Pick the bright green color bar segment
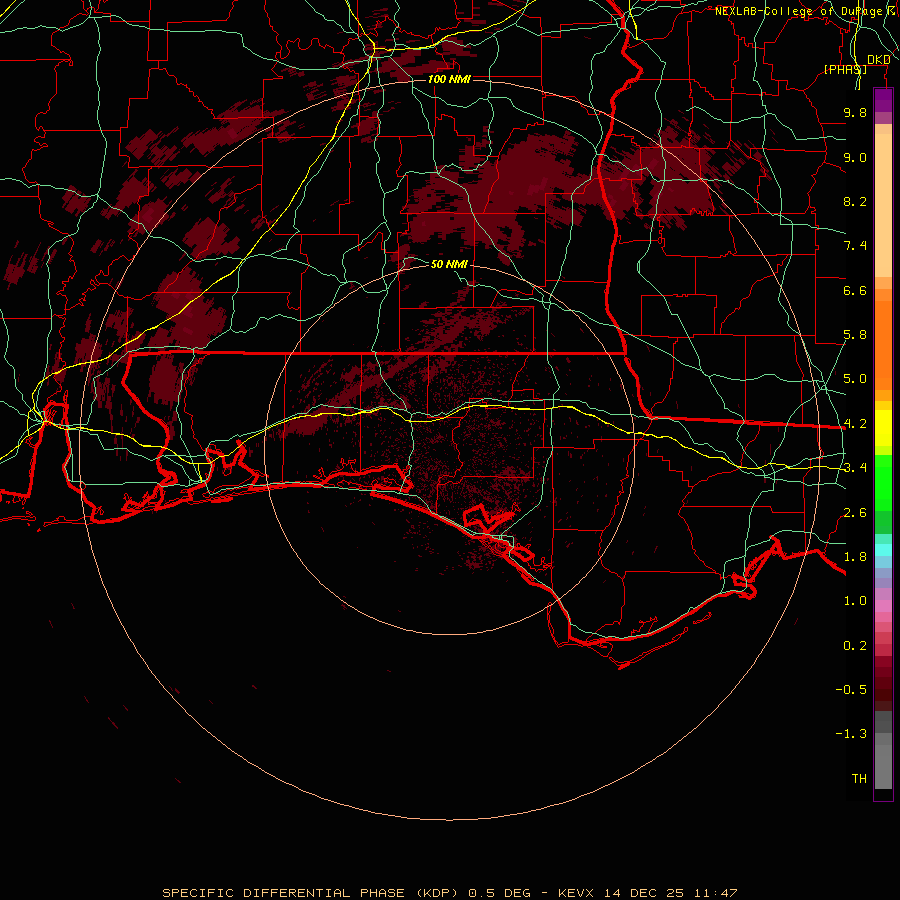 (883, 482)
